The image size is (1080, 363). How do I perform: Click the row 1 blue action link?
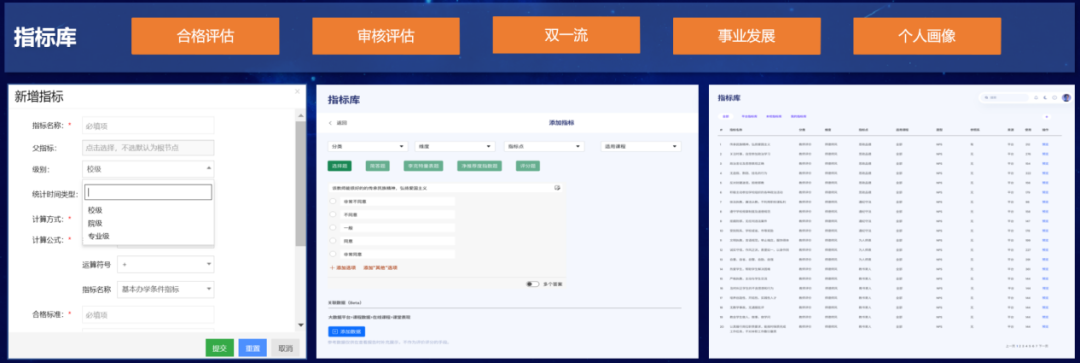[x=1045, y=145]
